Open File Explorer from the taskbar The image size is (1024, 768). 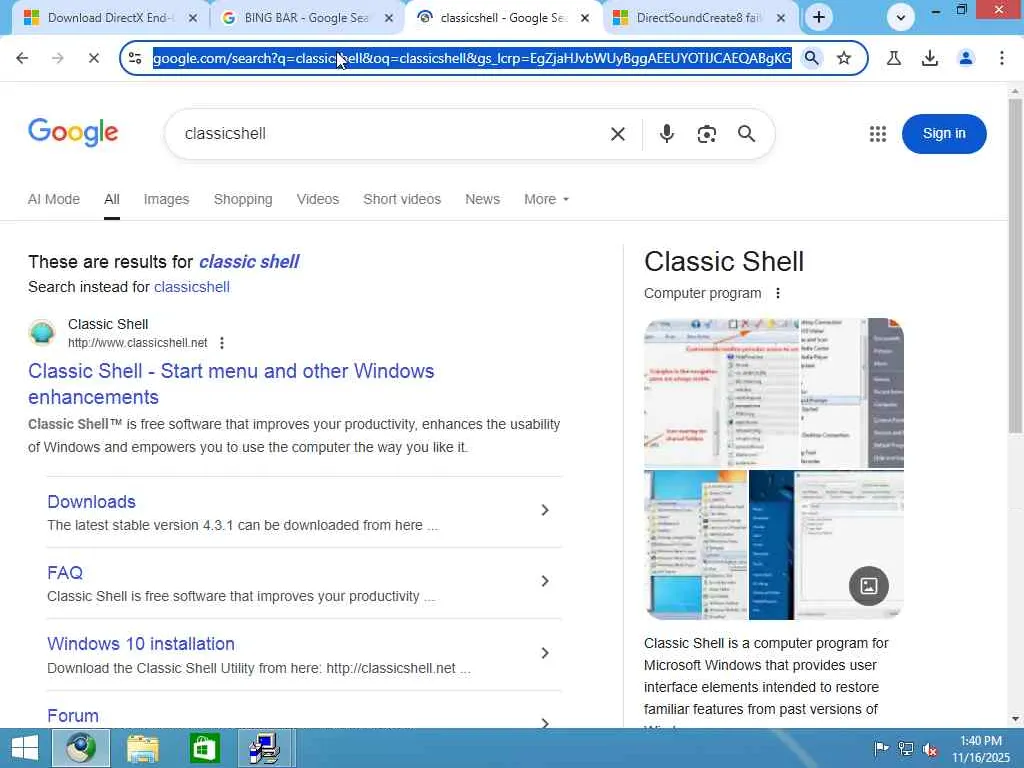[x=142, y=748]
